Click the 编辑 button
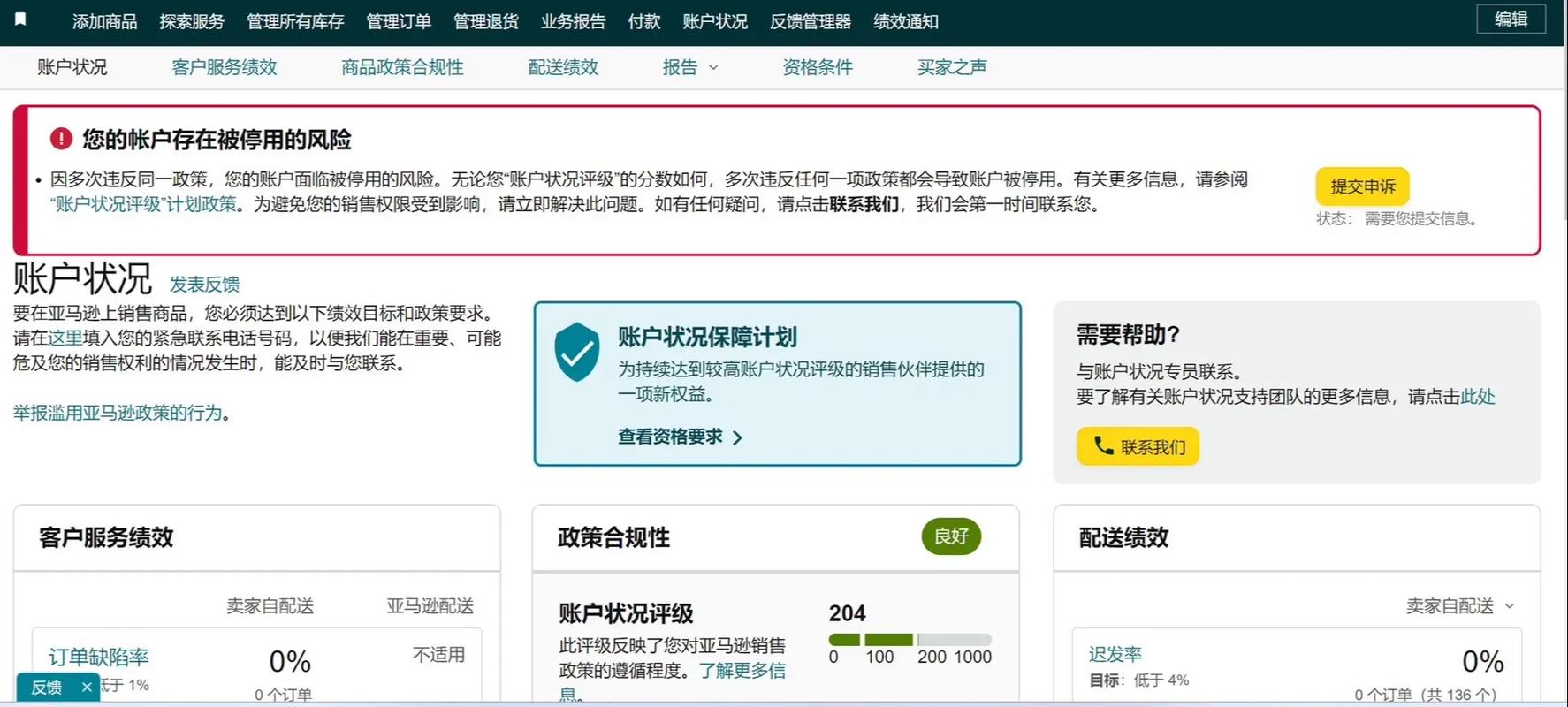 coord(1511,19)
